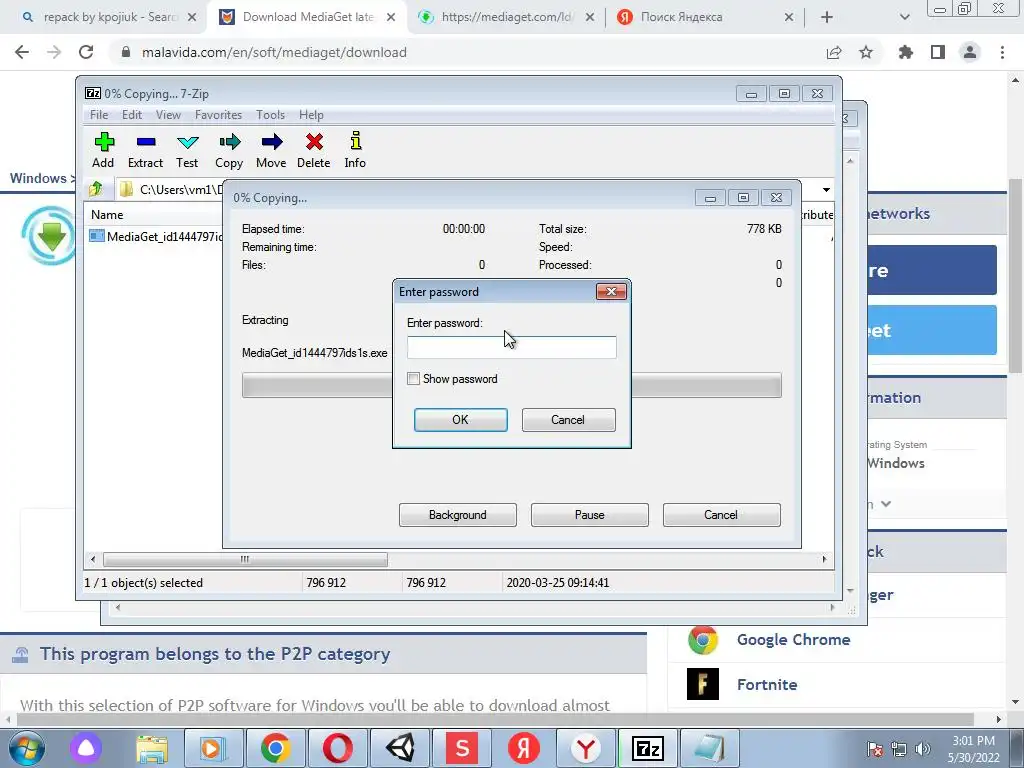Viewport: 1024px width, 768px height.
Task: Open the View menu in 7-Zip
Action: point(168,115)
